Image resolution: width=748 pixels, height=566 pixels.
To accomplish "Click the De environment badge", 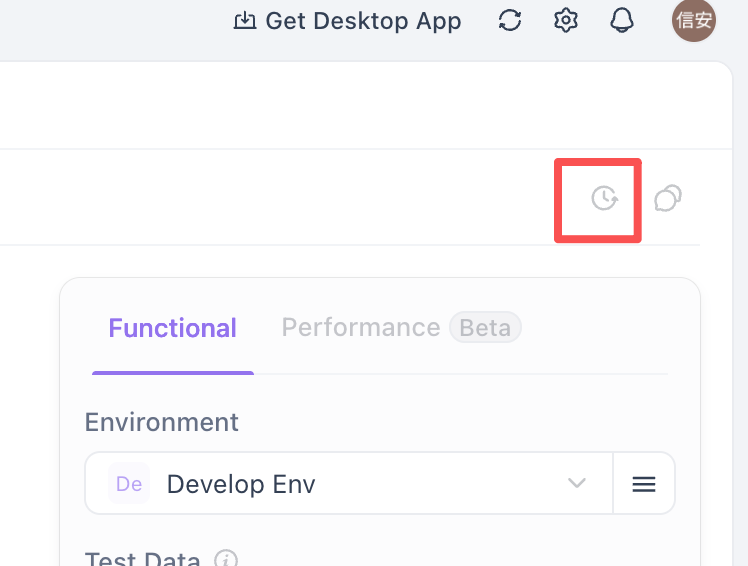I will coord(129,484).
